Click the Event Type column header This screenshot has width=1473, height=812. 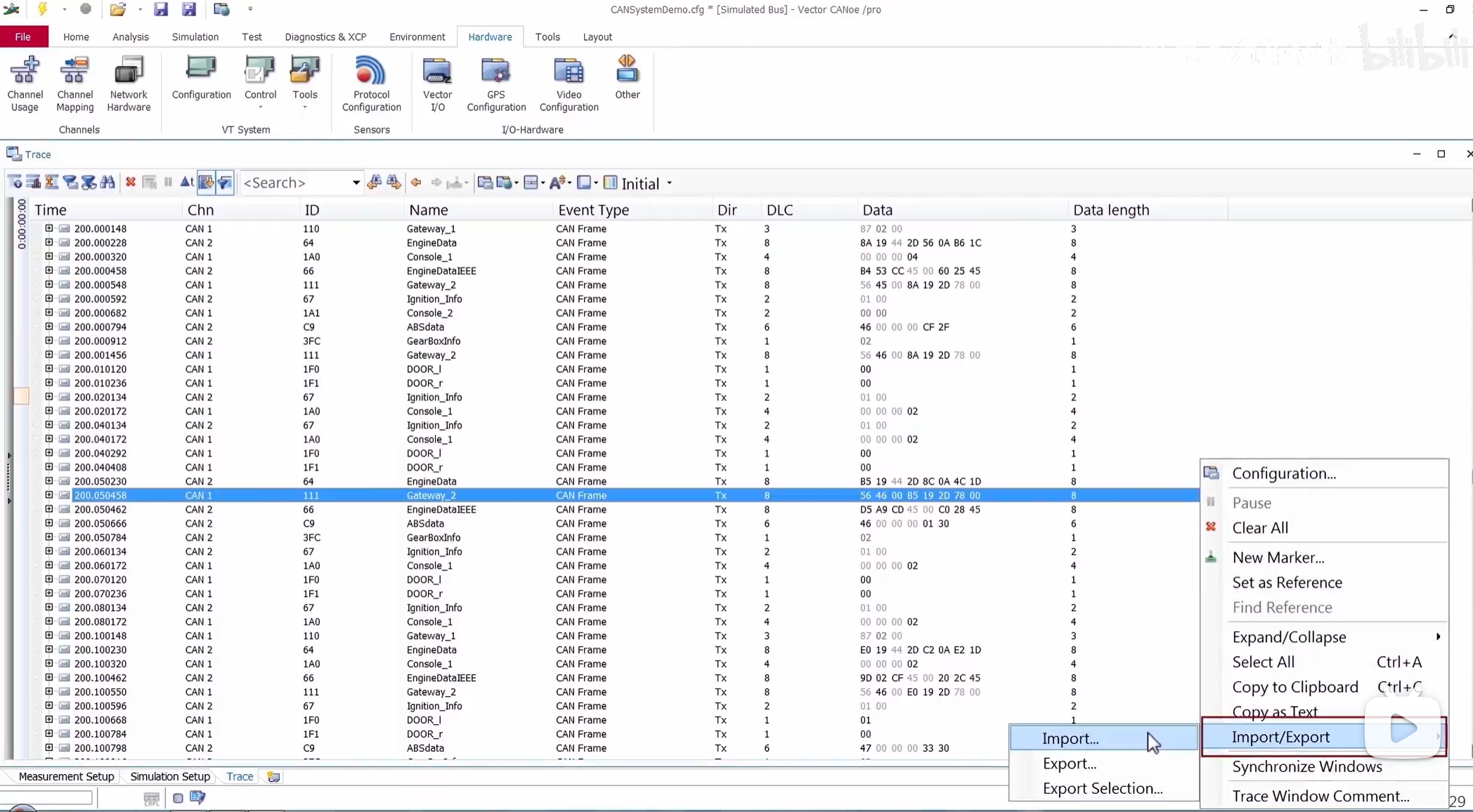tap(593, 210)
